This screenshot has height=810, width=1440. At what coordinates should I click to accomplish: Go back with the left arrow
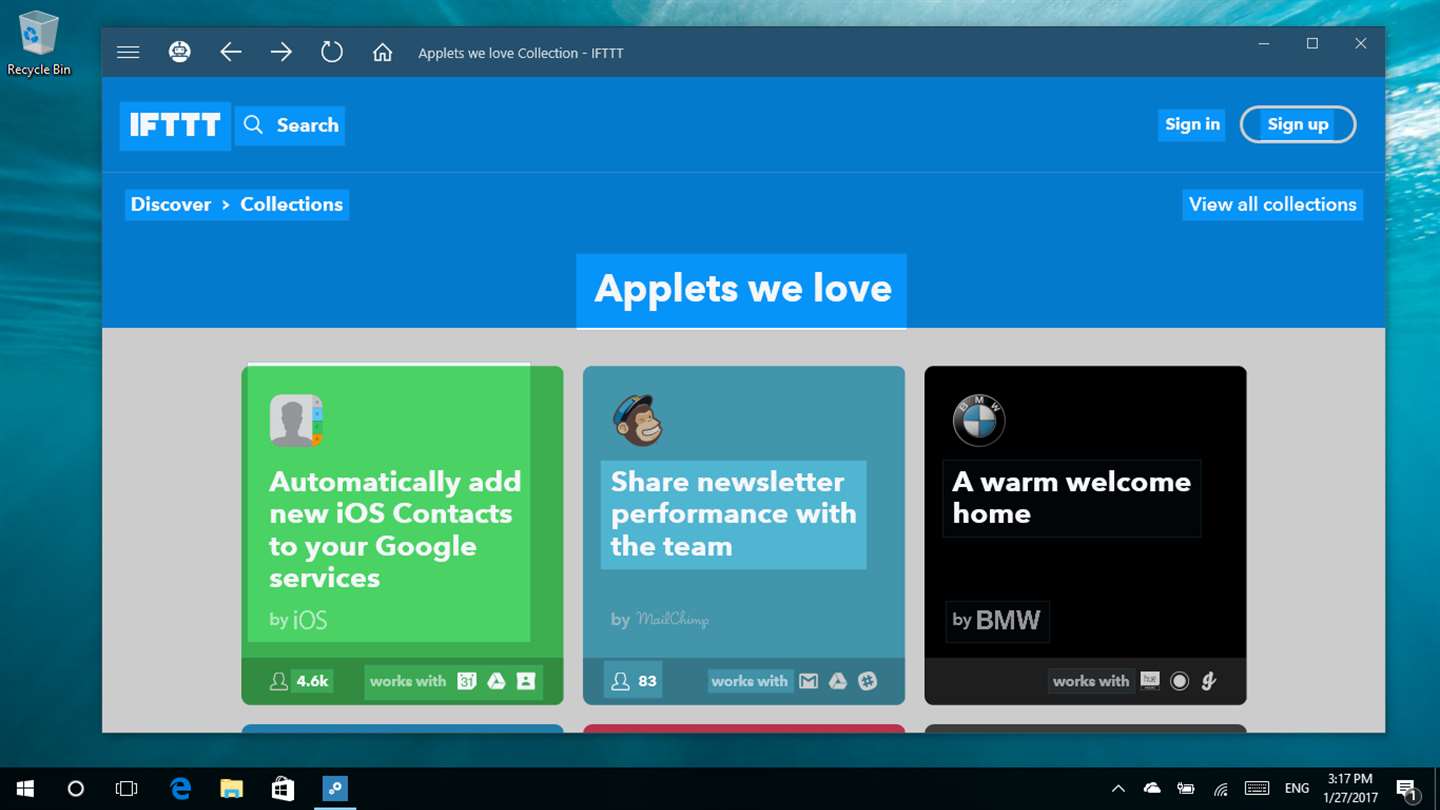231,52
